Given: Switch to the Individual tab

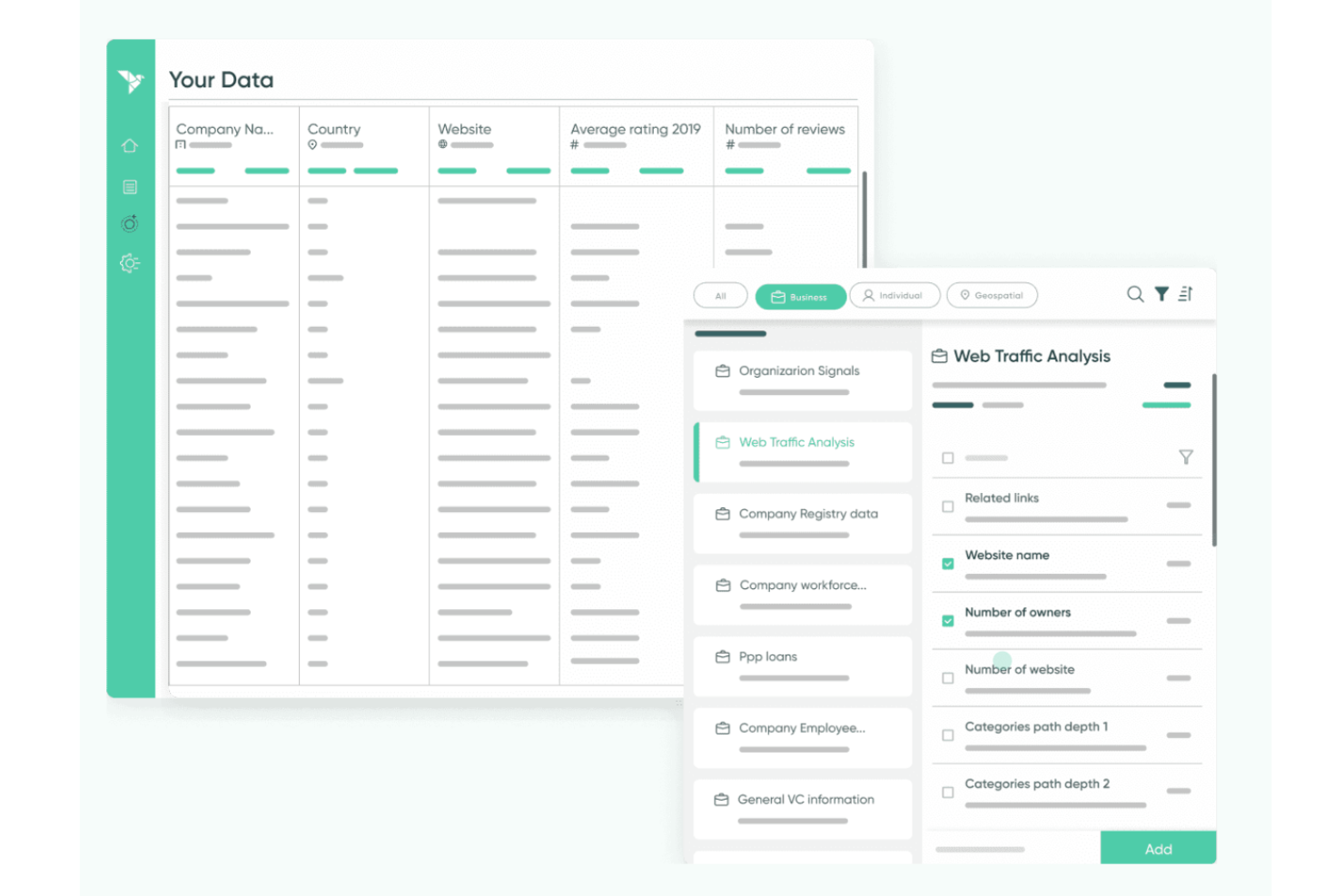Looking at the screenshot, I should 894,295.
